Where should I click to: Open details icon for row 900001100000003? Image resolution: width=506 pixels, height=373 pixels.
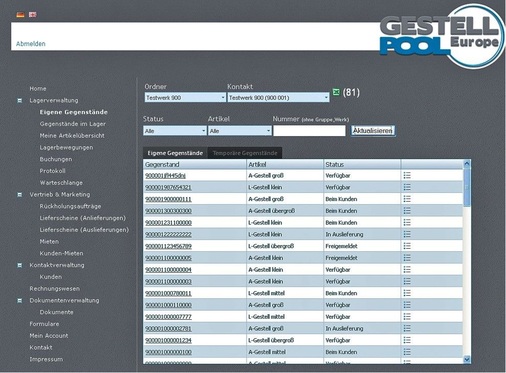click(407, 281)
